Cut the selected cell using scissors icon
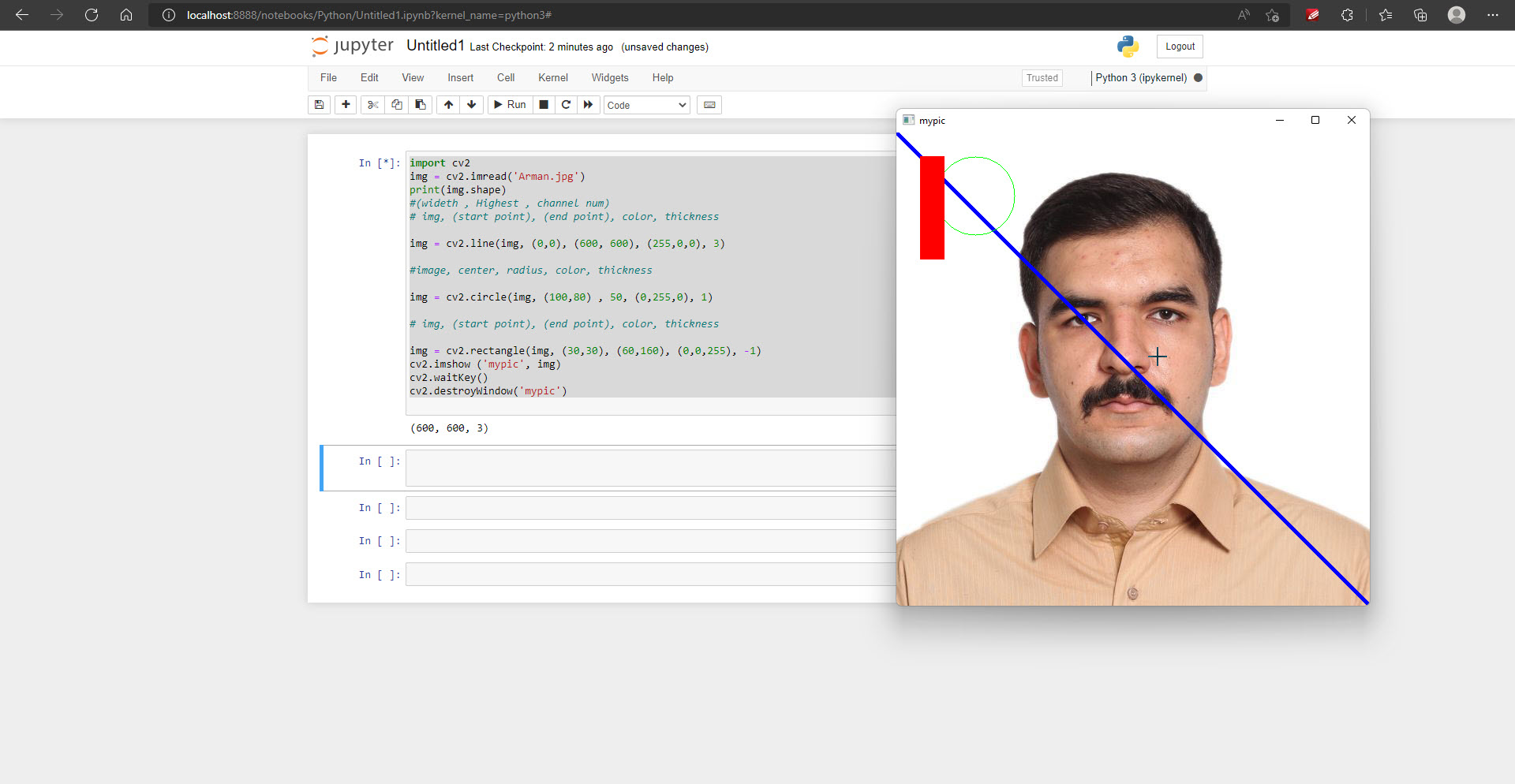This screenshot has height=784, width=1515. click(x=372, y=104)
